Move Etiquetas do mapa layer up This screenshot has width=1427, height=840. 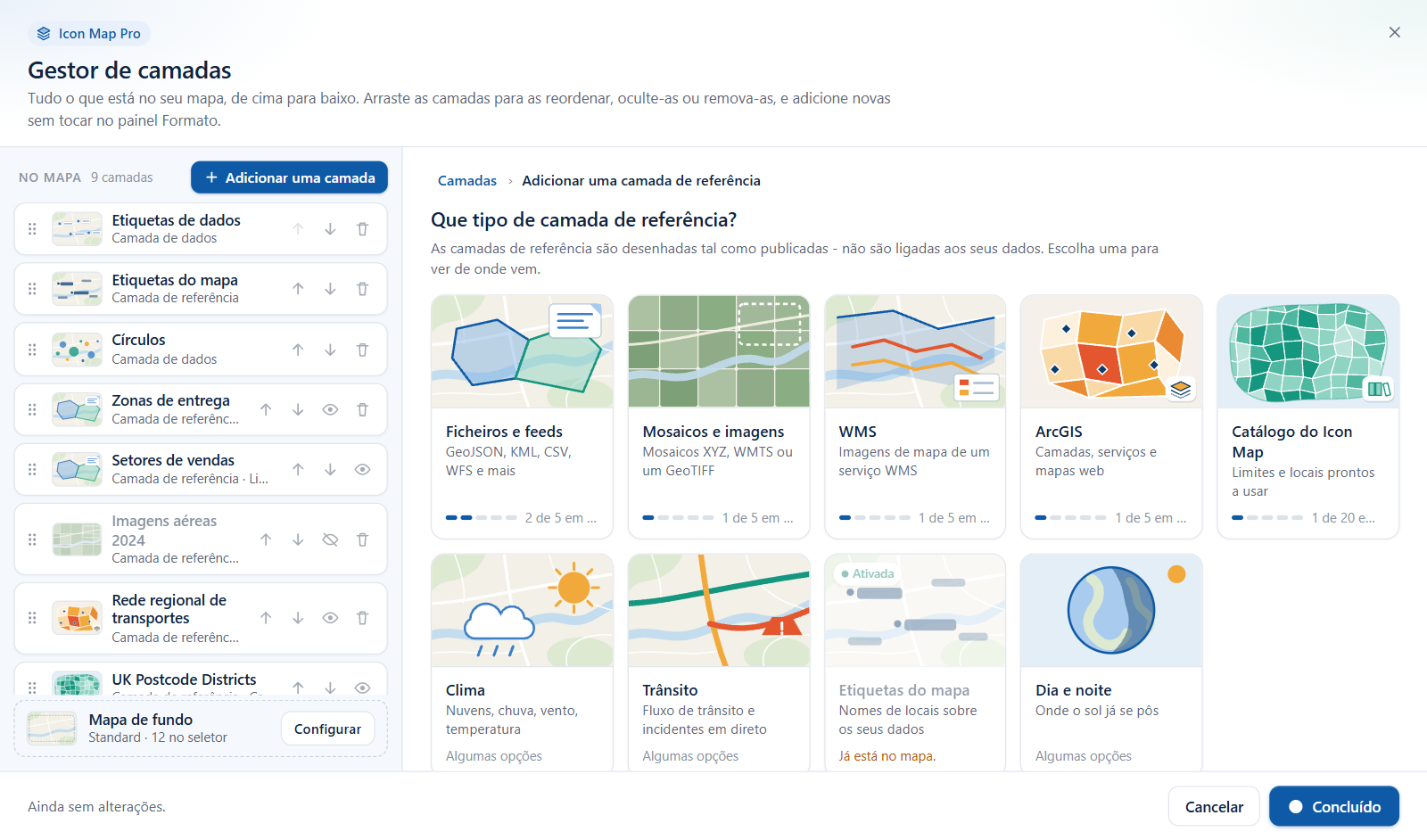[x=298, y=289]
